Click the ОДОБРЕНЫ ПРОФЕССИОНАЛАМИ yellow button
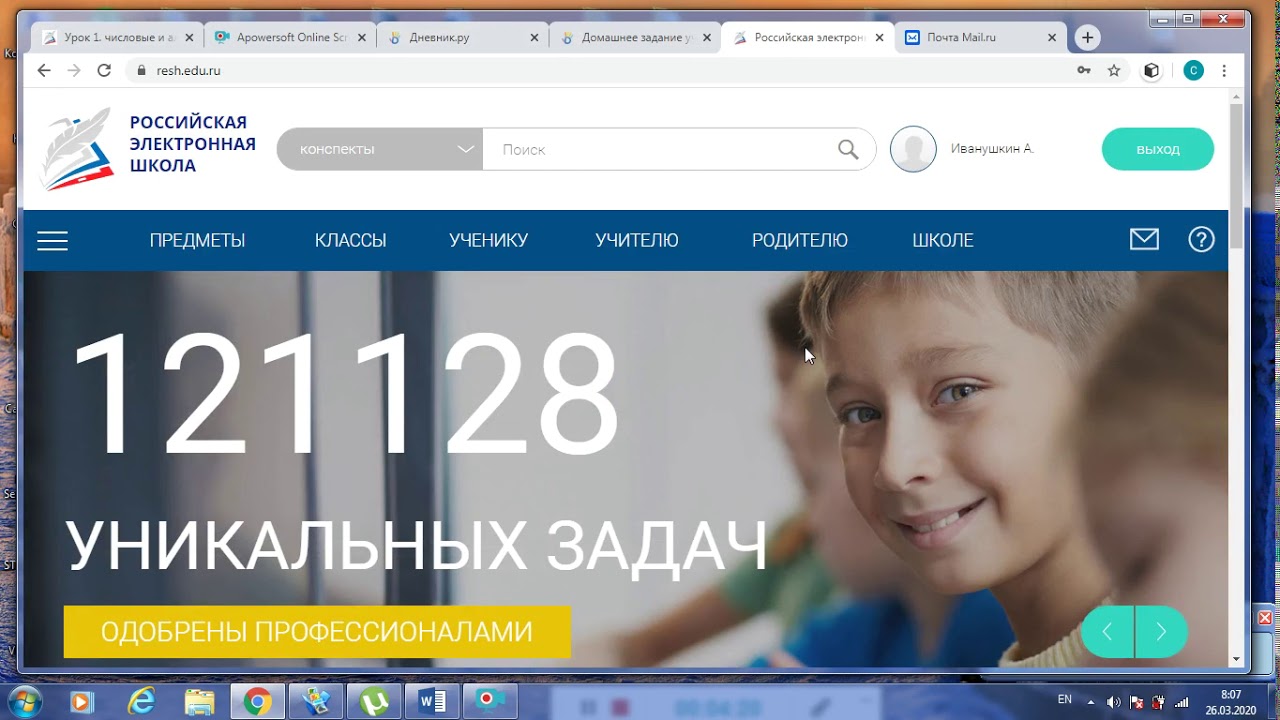The image size is (1280, 720). coord(317,632)
